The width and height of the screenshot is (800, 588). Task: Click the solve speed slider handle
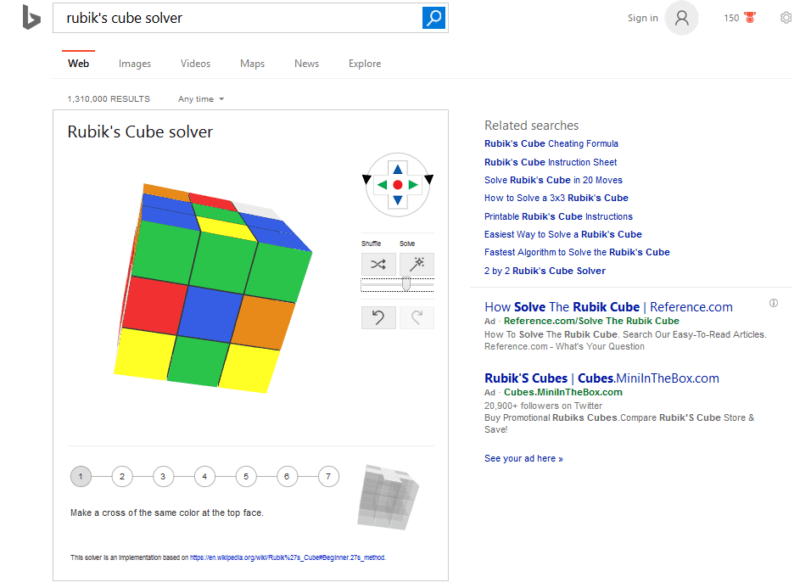(407, 284)
